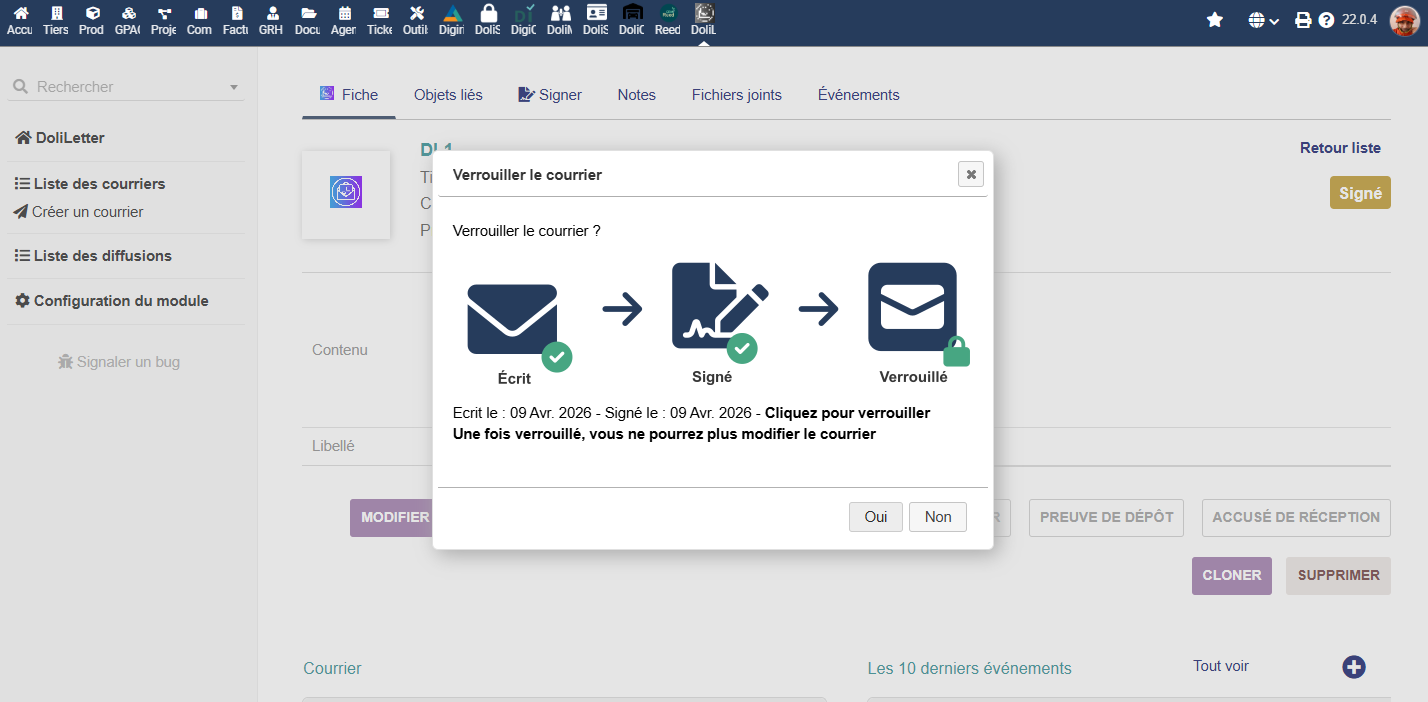
Task: Open the search box dropdown arrow
Action: pyautogui.click(x=234, y=88)
